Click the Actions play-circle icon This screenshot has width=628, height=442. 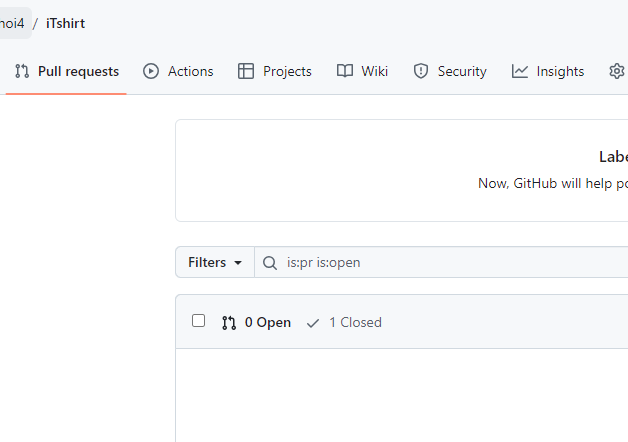[x=151, y=71]
